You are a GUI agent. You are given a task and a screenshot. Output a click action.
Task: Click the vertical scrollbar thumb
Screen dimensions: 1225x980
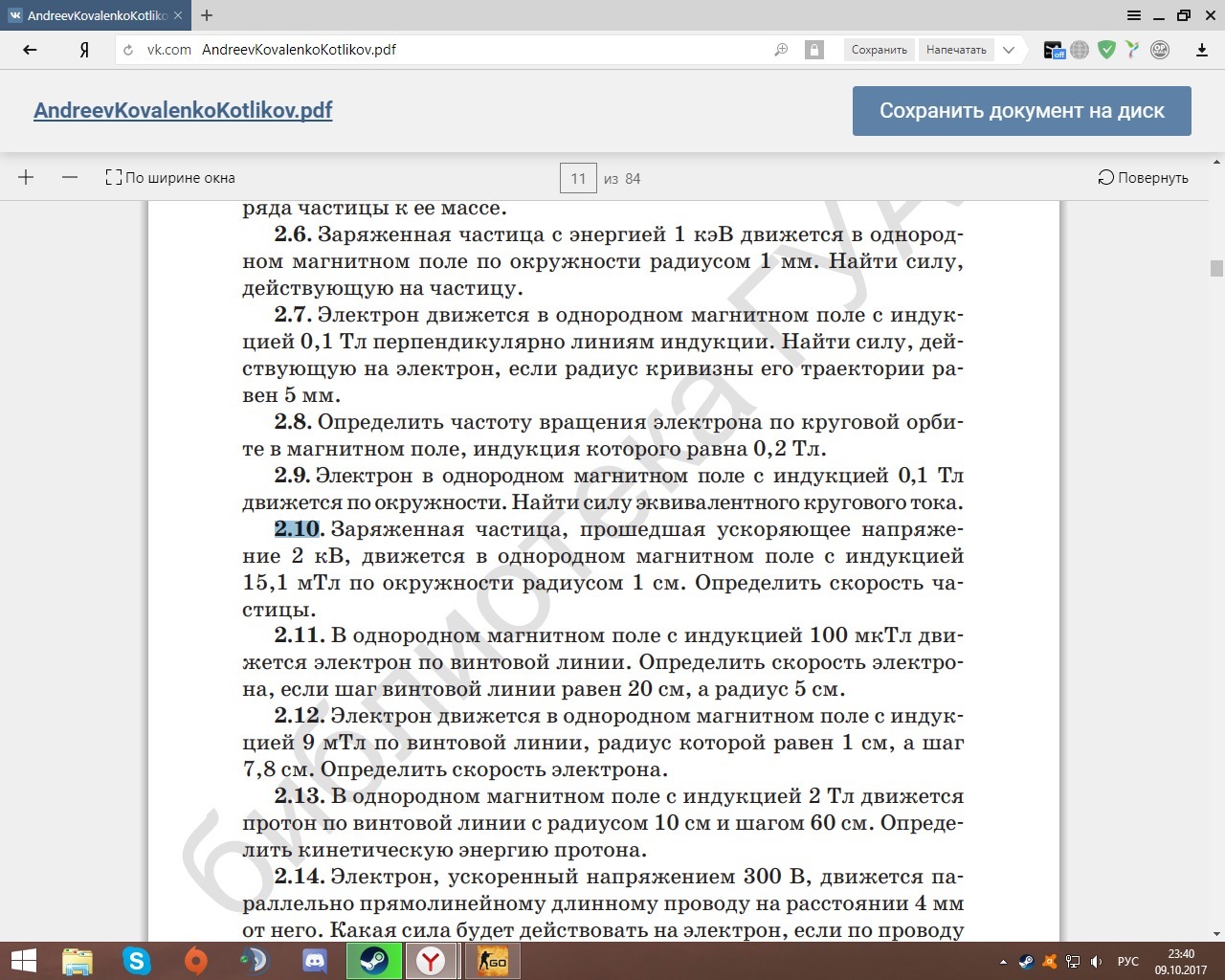pyautogui.click(x=1216, y=268)
